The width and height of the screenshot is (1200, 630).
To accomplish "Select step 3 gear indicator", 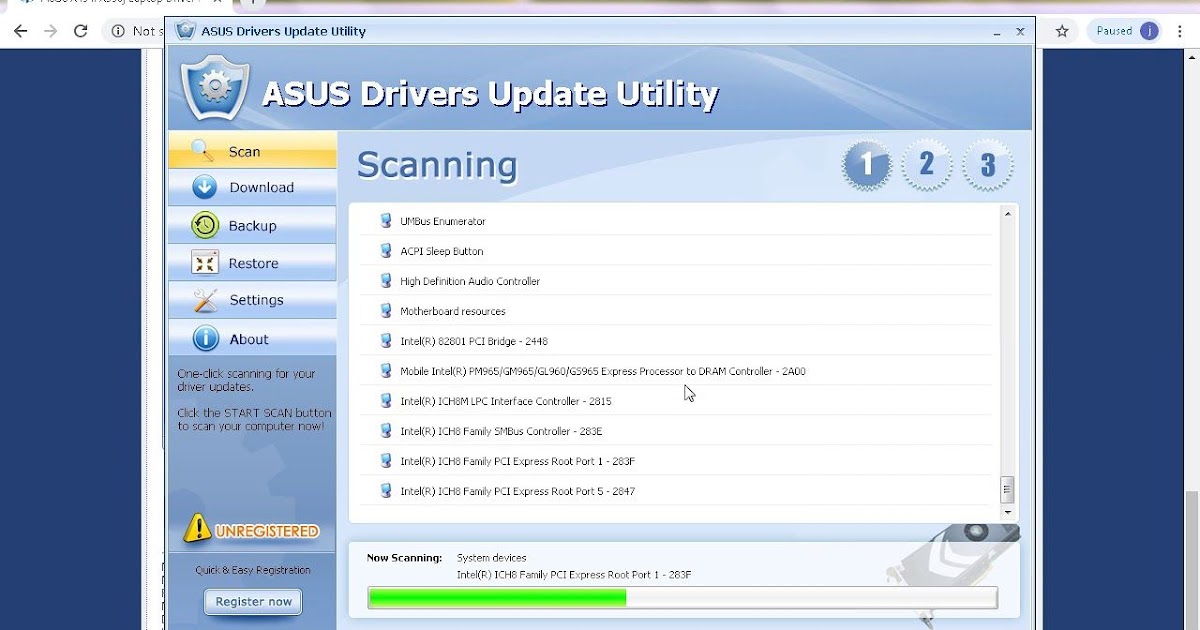I will (x=987, y=165).
